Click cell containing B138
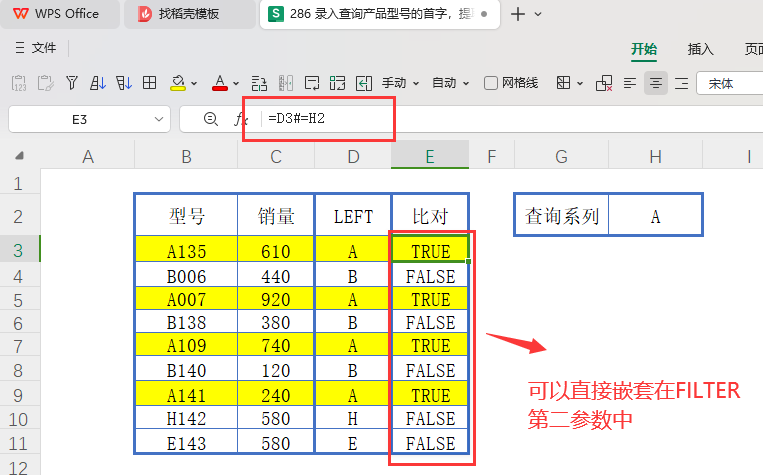763x475 pixels. pos(186,322)
